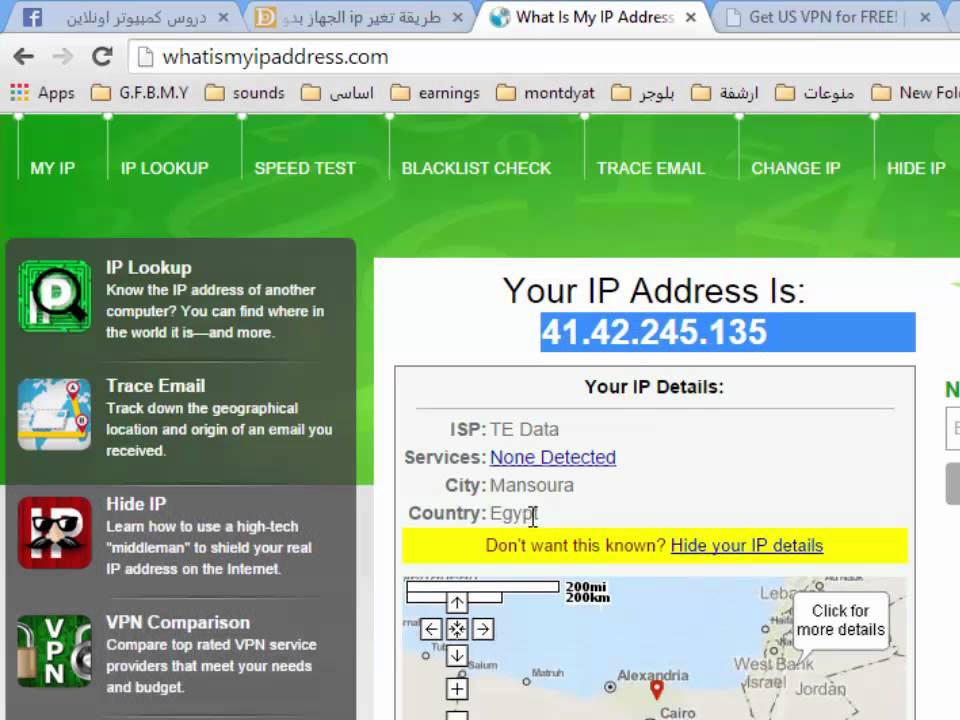This screenshot has width=960, height=720.
Task: Open the earnings bookmark folder
Action: [435, 93]
